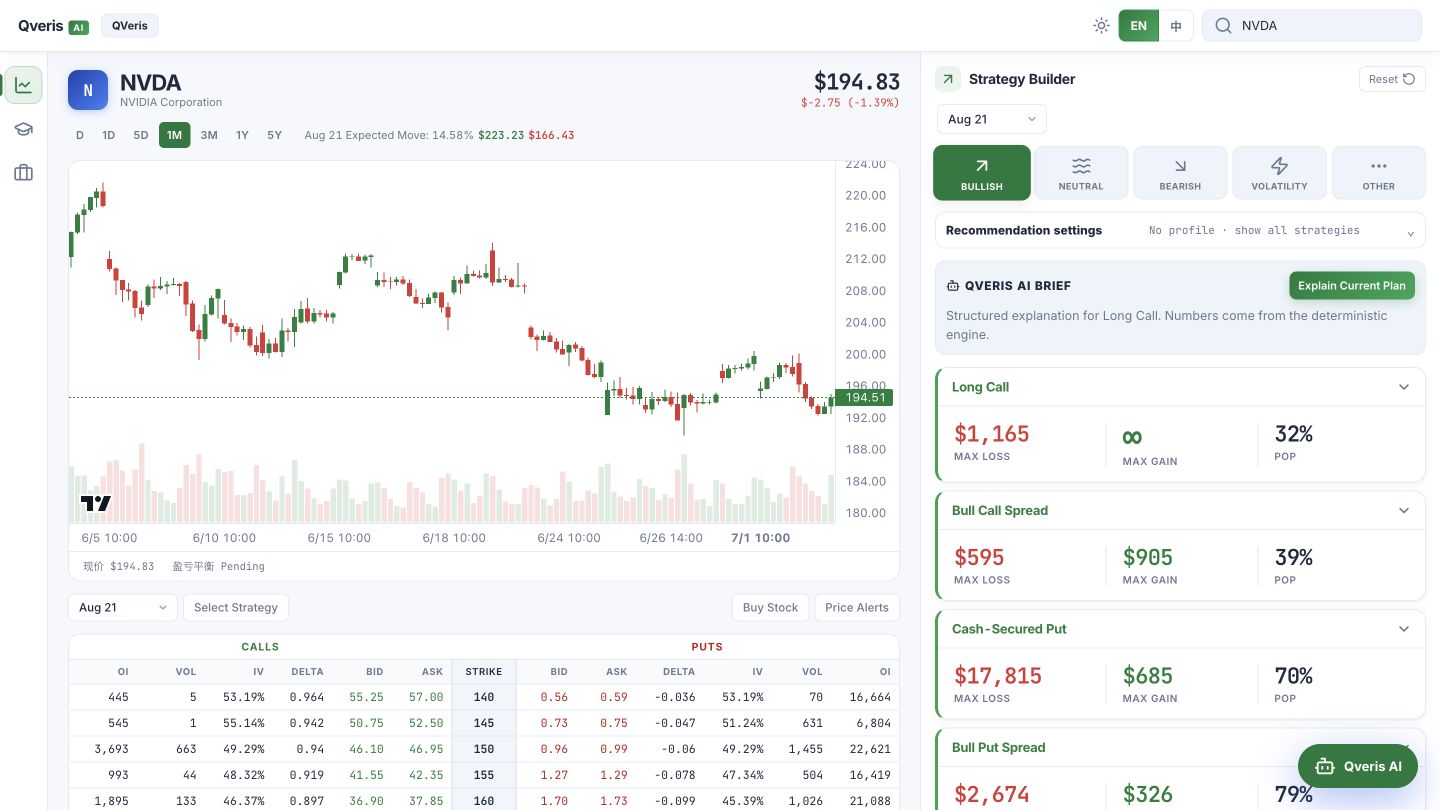1440x810 pixels.
Task: Click the QVeris tab in header
Action: (x=130, y=26)
